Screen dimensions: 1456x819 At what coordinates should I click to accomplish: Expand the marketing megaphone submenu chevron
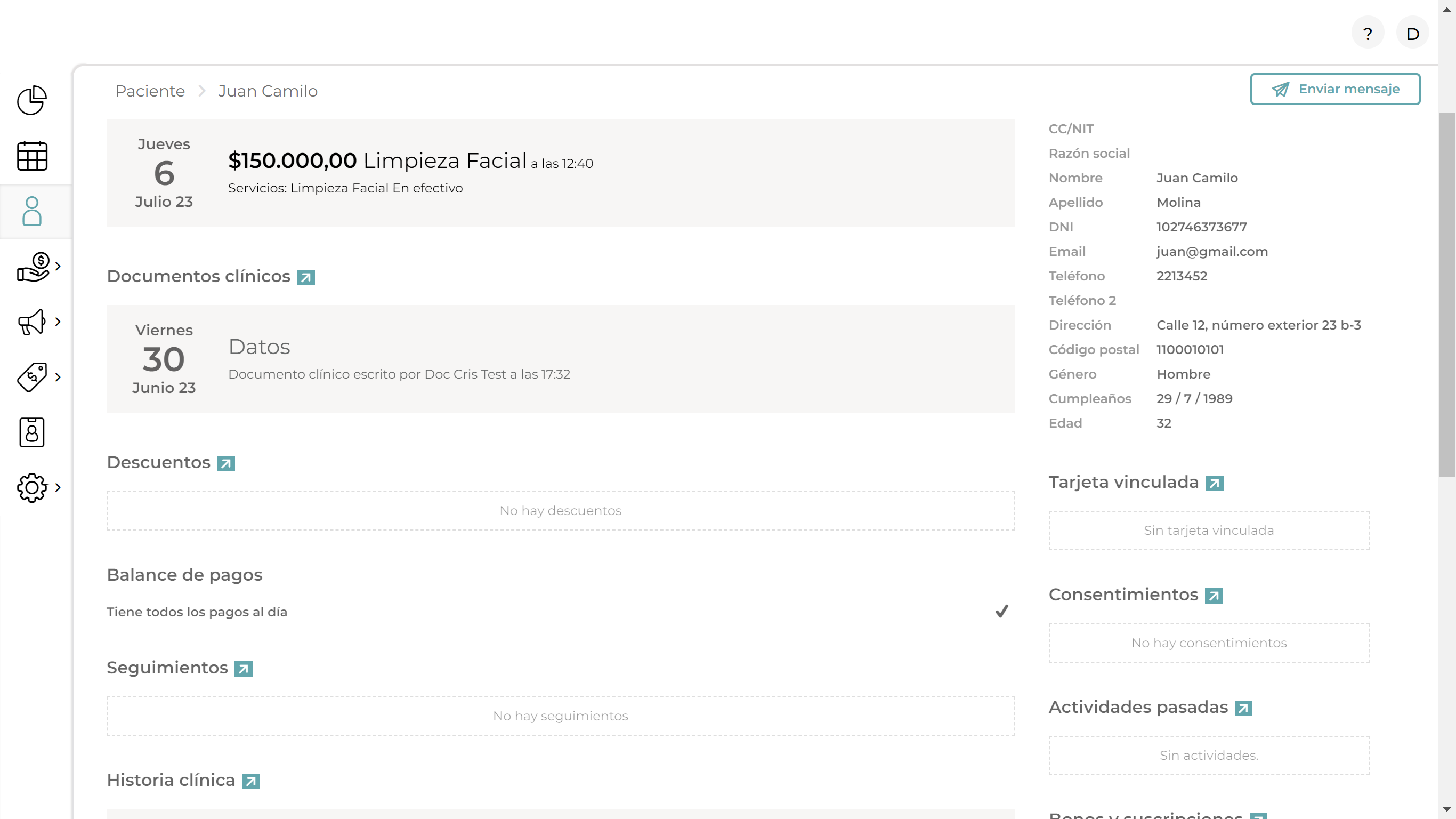58,322
